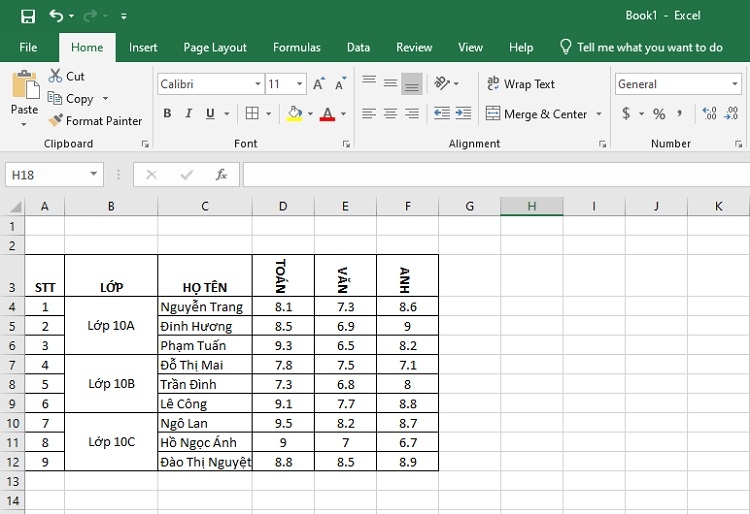Screen dimensions: 750x514
Task: Decrease font size with the small A
Action: tap(340, 84)
